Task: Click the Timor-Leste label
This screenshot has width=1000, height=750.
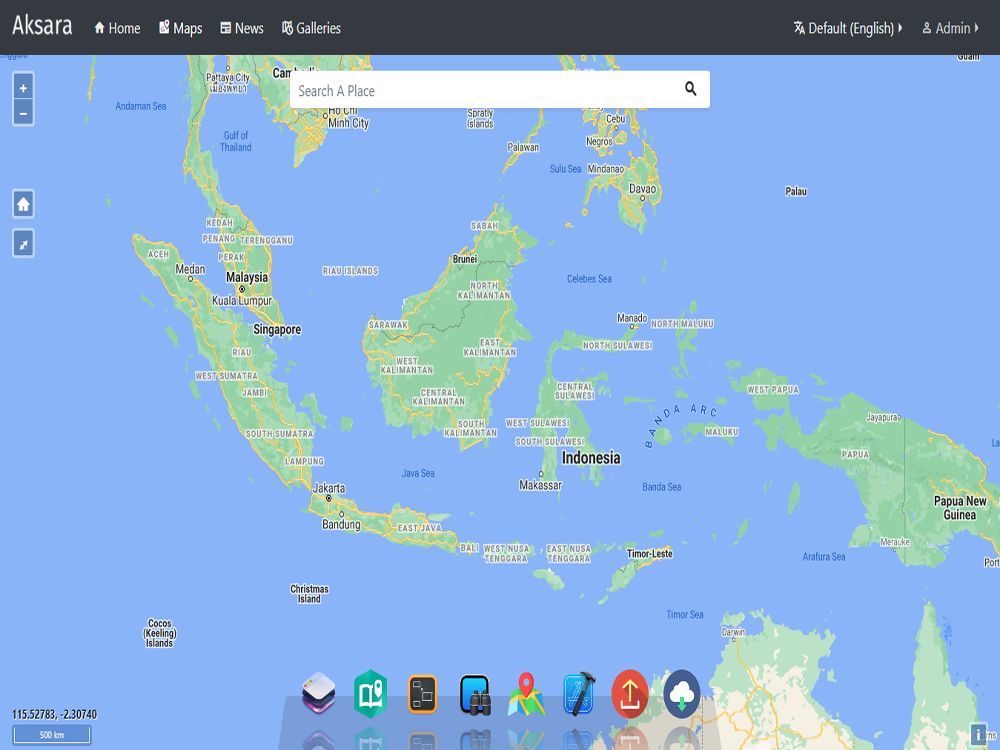Action: [x=649, y=554]
